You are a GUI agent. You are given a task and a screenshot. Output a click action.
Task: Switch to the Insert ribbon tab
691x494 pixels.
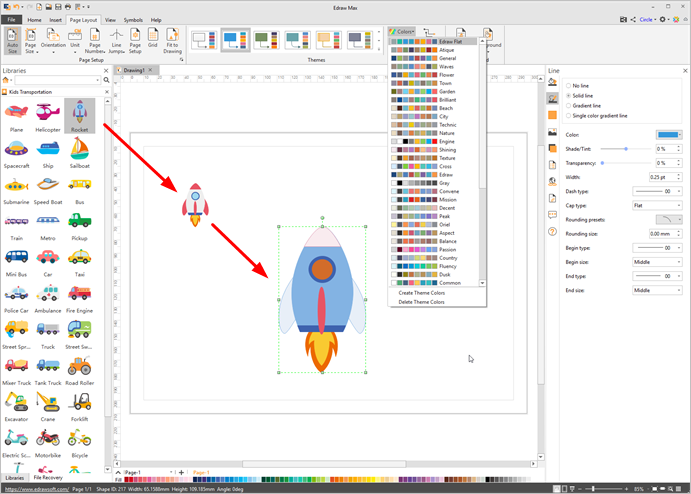click(55, 19)
